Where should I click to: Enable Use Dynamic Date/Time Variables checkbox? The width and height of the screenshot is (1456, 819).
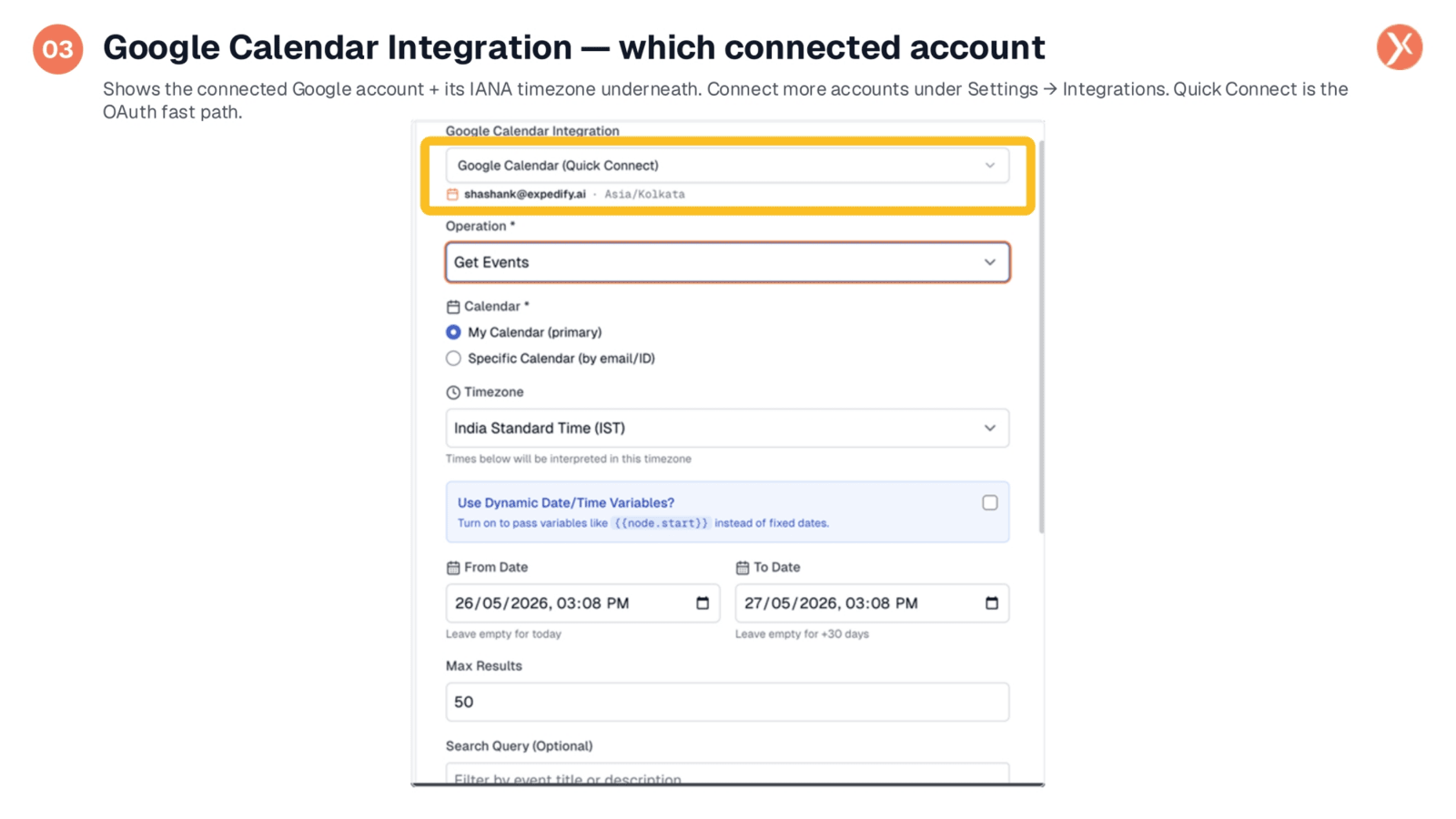(990, 502)
